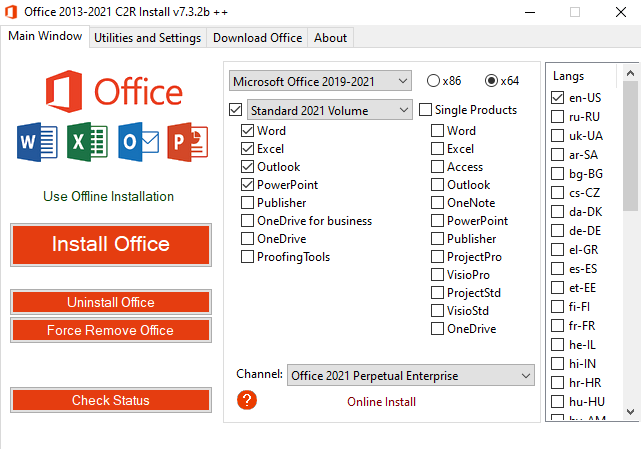
Task: Click the Check Status button
Action: point(110,401)
